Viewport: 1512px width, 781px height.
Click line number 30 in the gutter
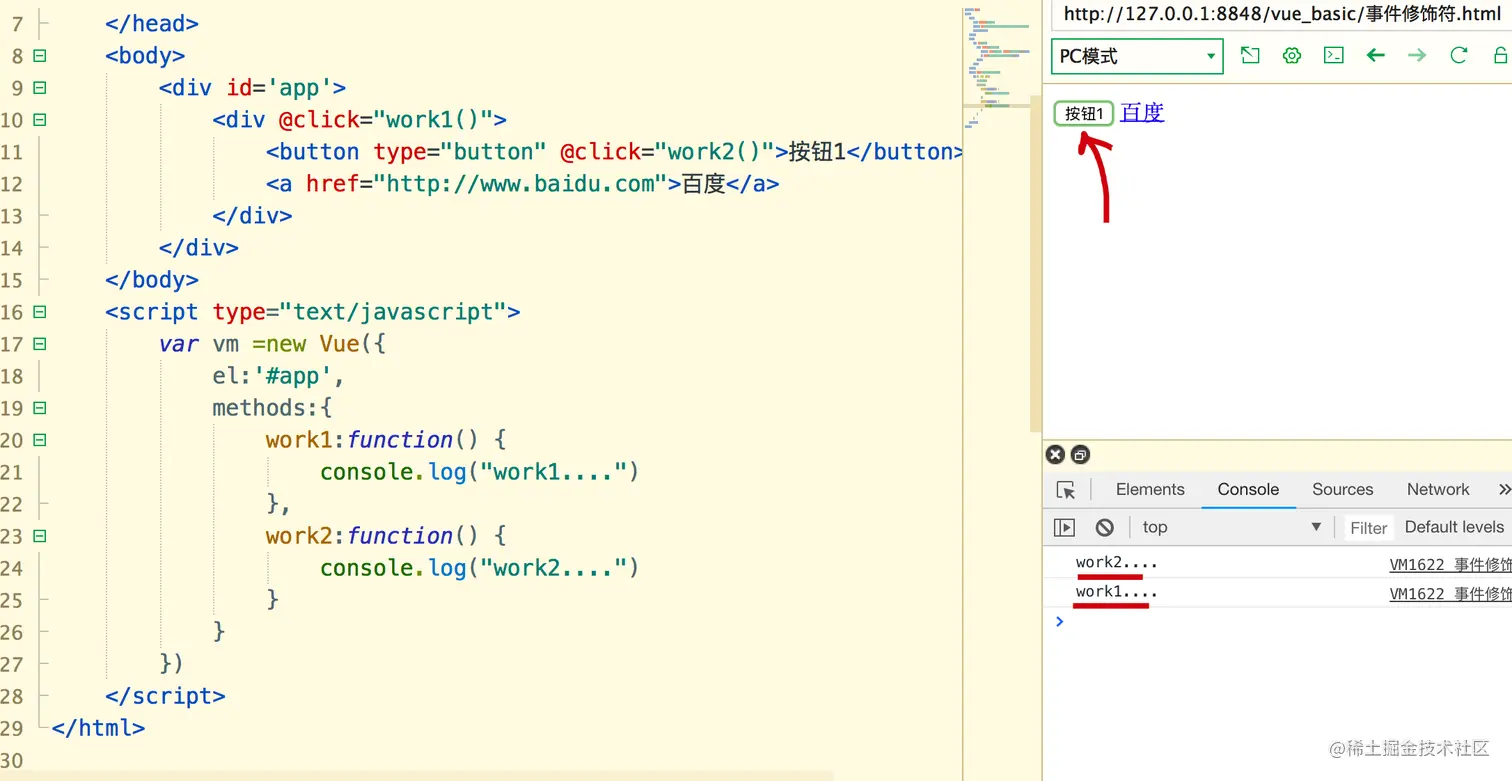(12, 760)
